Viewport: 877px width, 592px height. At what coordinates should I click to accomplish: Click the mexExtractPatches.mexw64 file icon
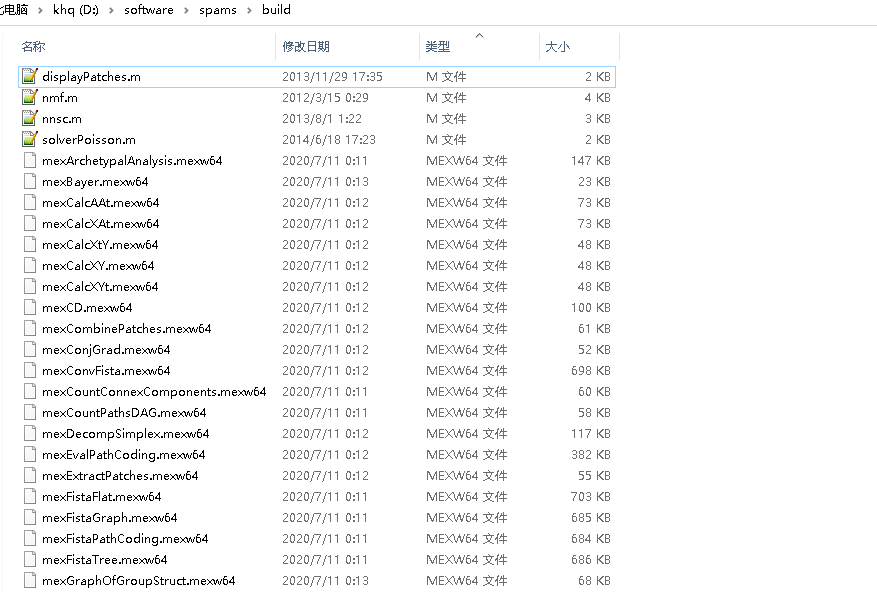coord(30,475)
